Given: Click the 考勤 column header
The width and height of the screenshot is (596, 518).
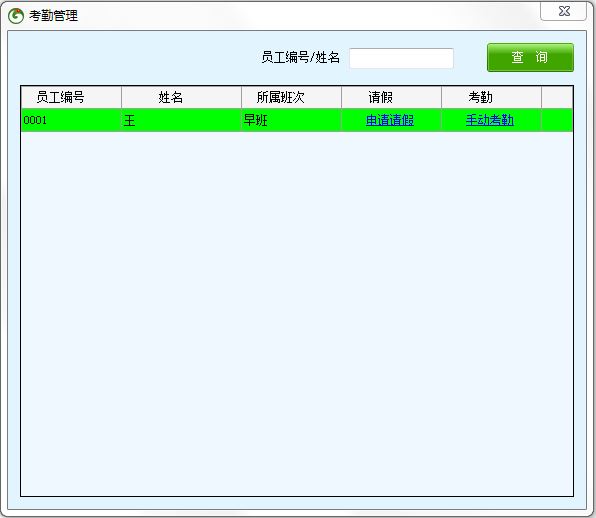Looking at the screenshot, I should (491, 97).
